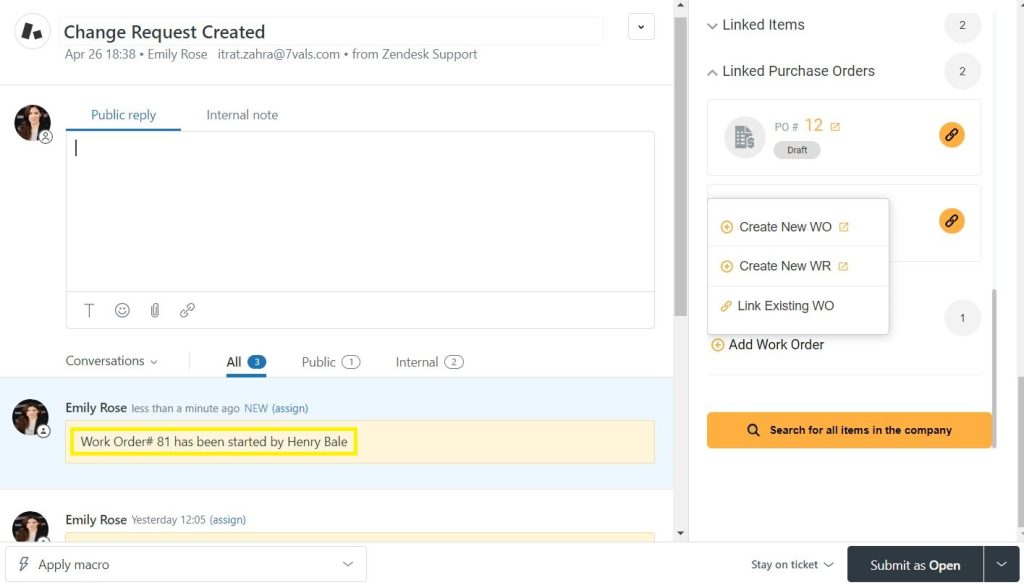Viewport: 1024px width, 585px height.
Task: Click the purchase order document icon
Action: 744,137
